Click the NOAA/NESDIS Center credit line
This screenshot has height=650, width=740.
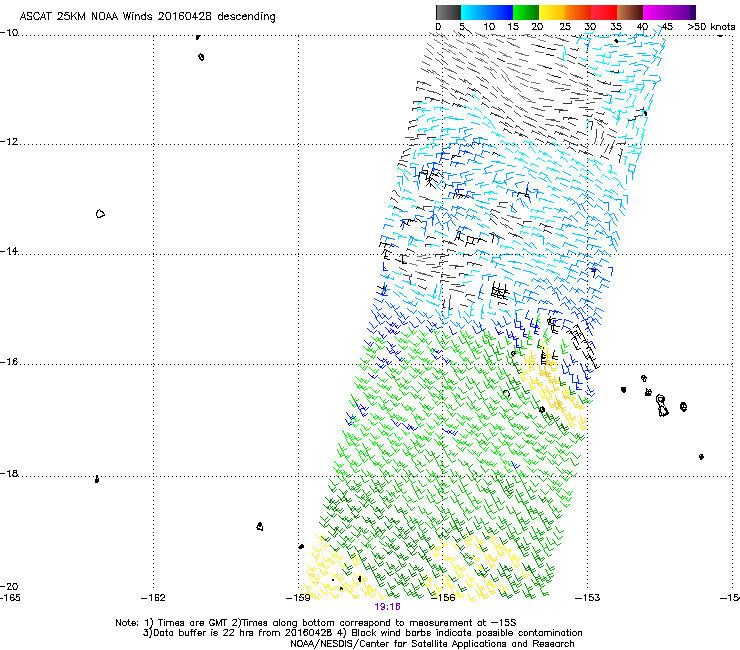(x=432, y=644)
